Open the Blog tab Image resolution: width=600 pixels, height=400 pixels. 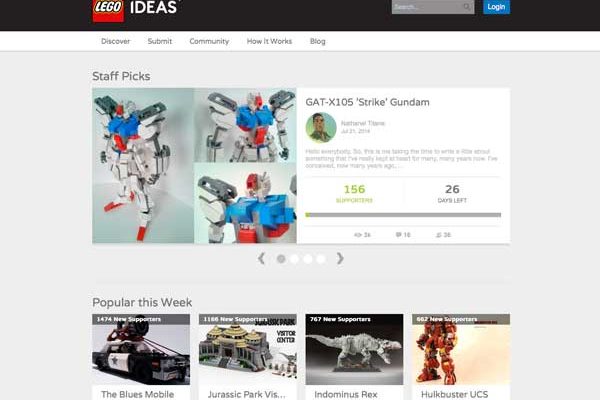[x=318, y=41]
